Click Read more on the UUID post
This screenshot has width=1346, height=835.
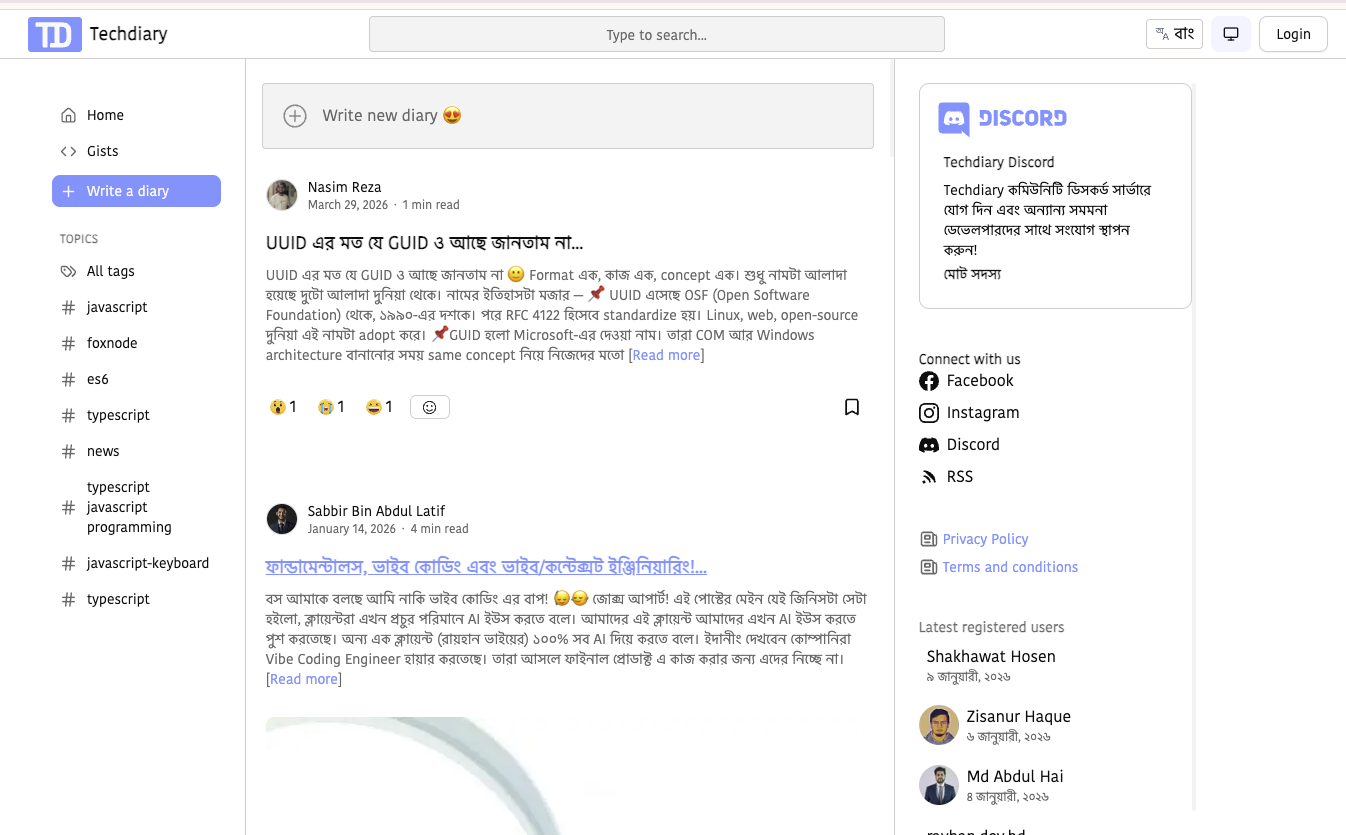click(x=666, y=355)
